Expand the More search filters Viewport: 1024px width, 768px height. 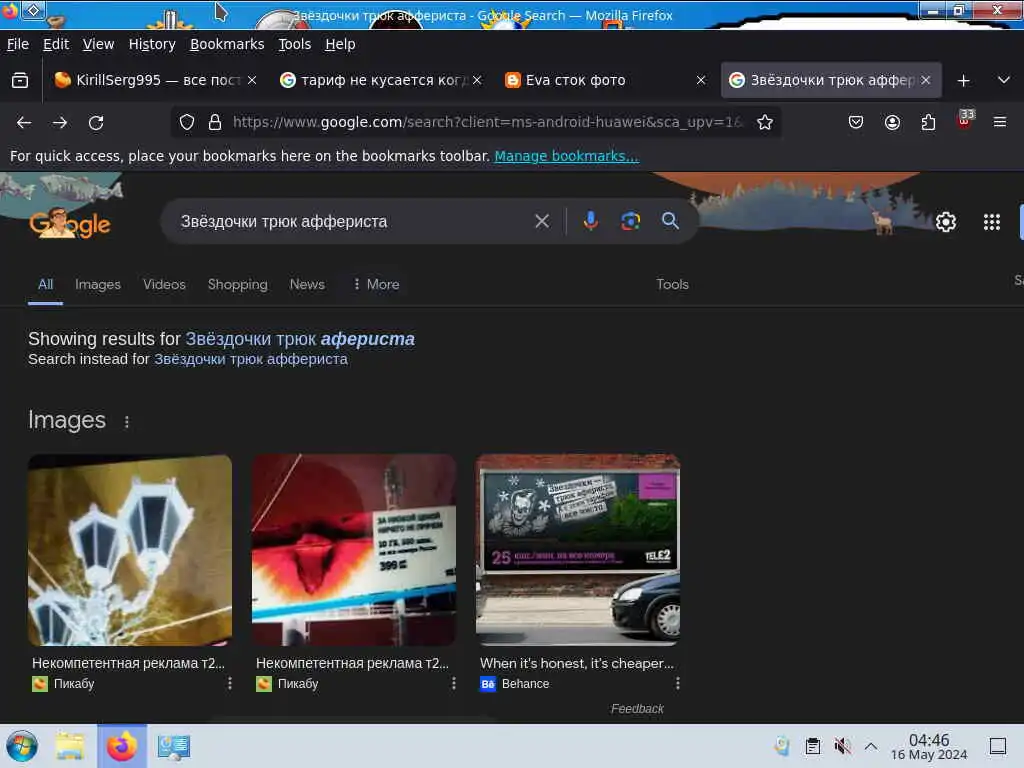(376, 284)
